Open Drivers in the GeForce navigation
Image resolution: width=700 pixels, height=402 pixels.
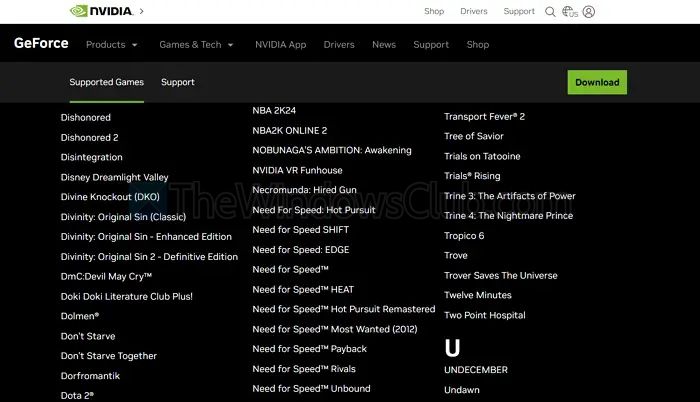pyautogui.click(x=339, y=45)
